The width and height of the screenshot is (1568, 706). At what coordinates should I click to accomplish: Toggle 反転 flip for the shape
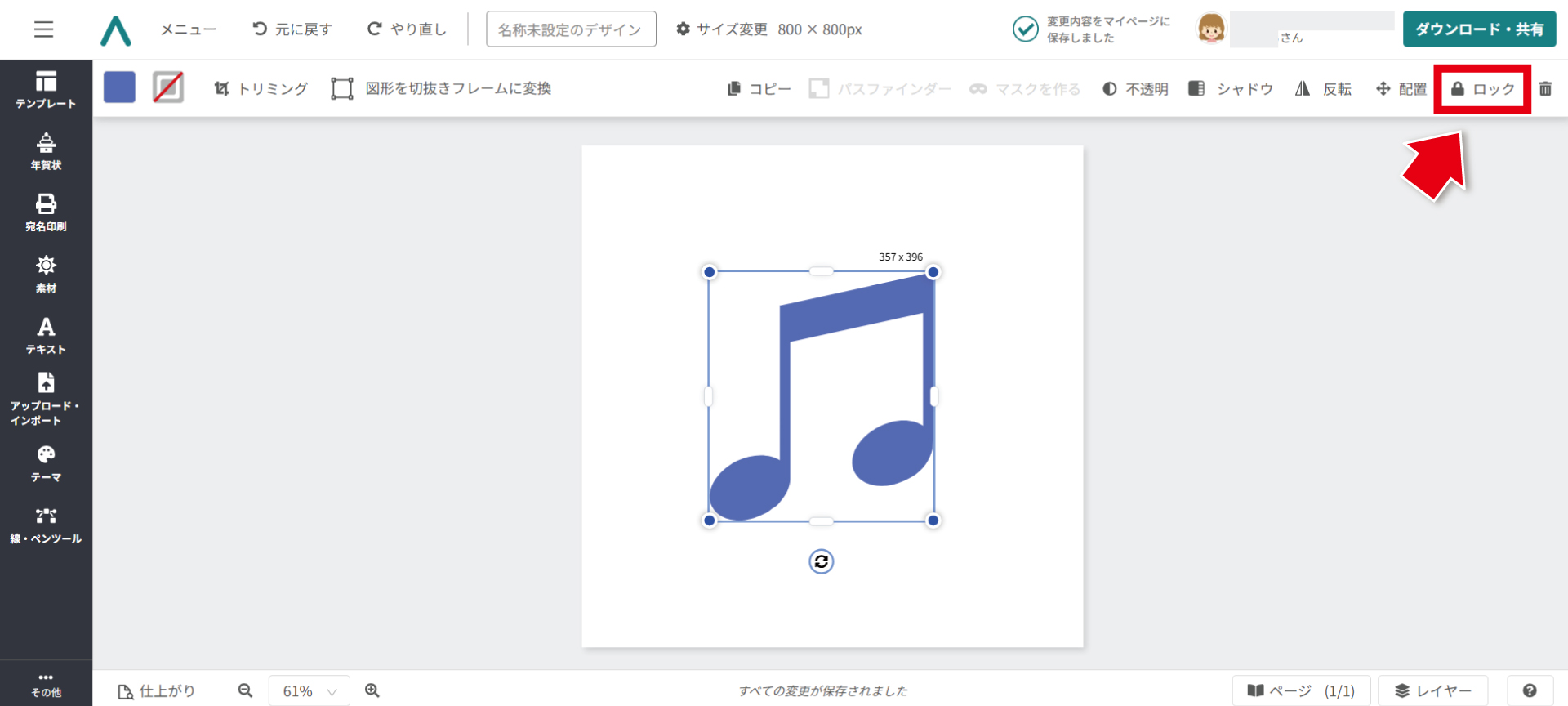(1324, 89)
